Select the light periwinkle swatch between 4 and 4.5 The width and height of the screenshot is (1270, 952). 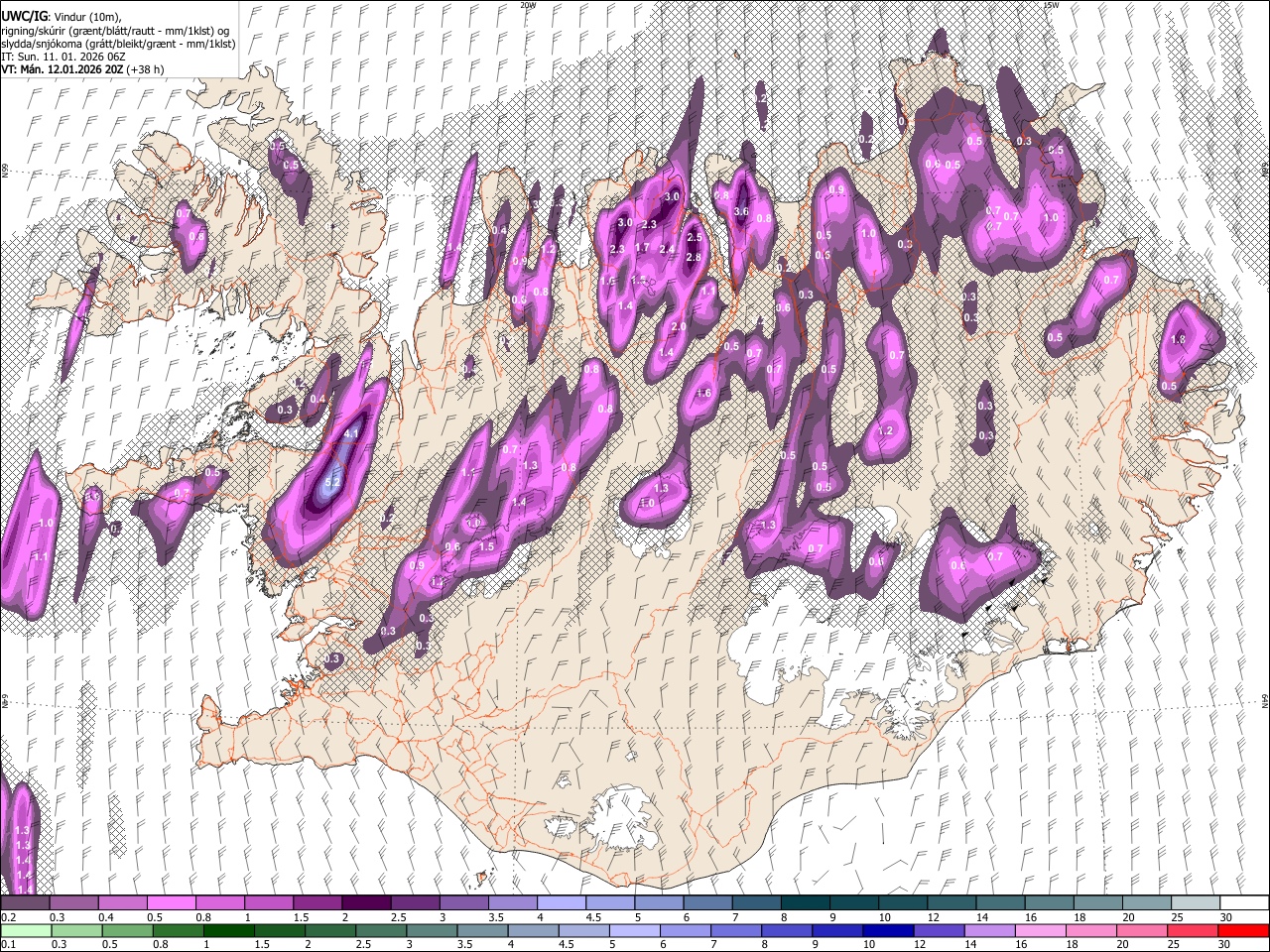pos(562,903)
